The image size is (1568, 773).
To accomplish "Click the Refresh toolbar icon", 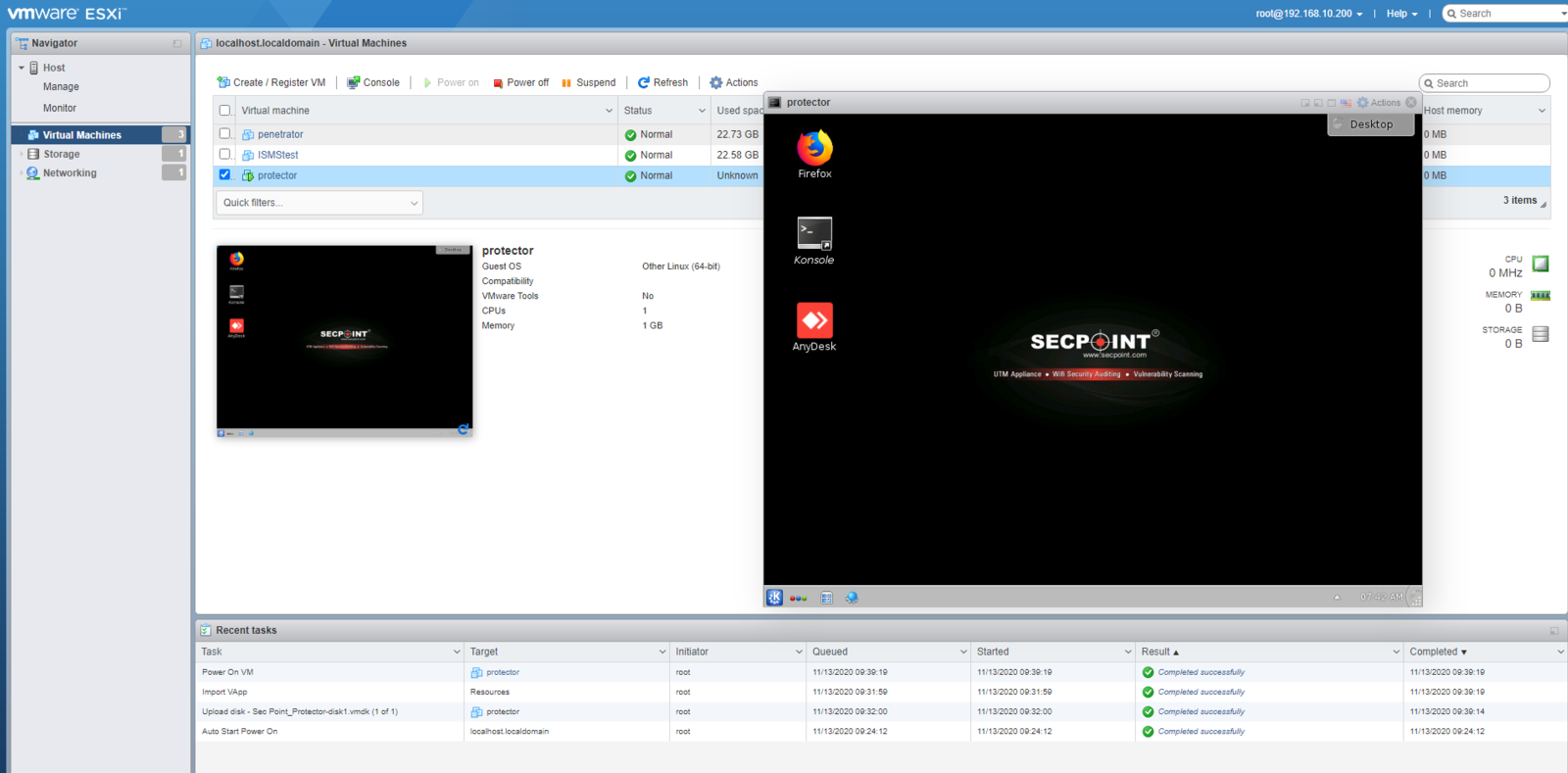I will [662, 83].
